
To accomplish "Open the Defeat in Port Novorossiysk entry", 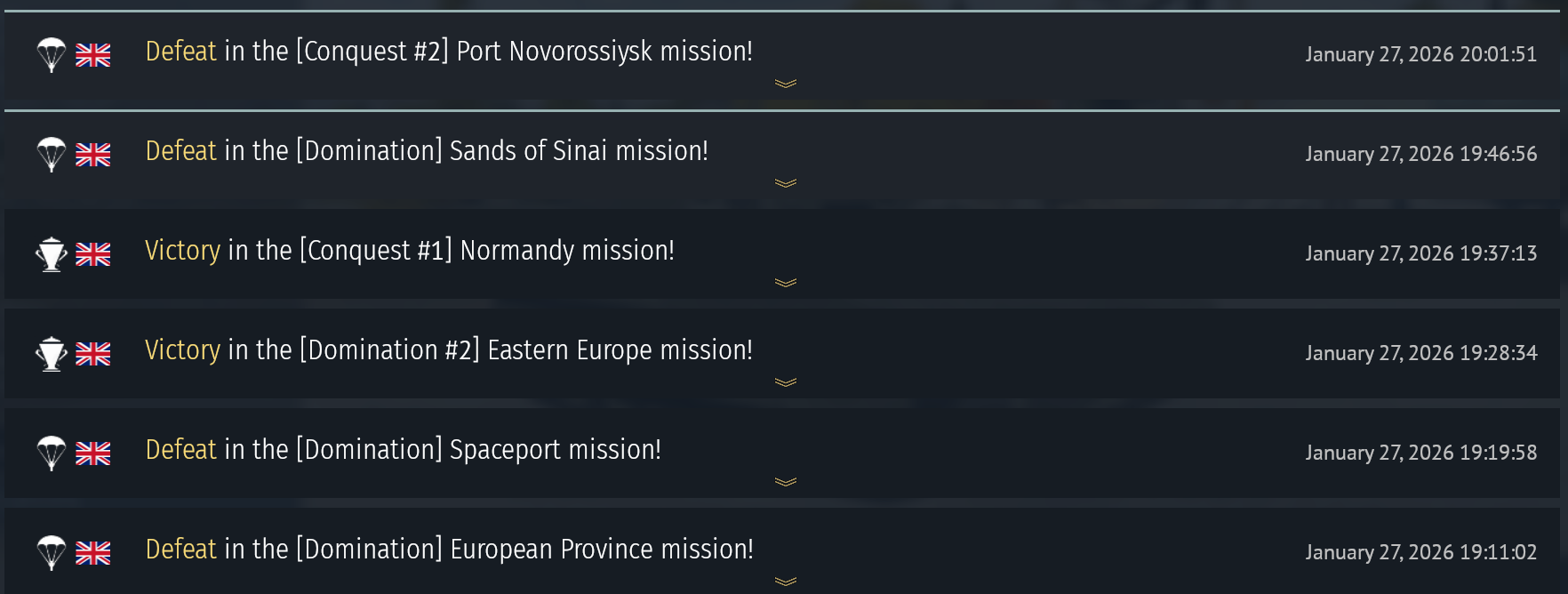I will click(449, 52).
